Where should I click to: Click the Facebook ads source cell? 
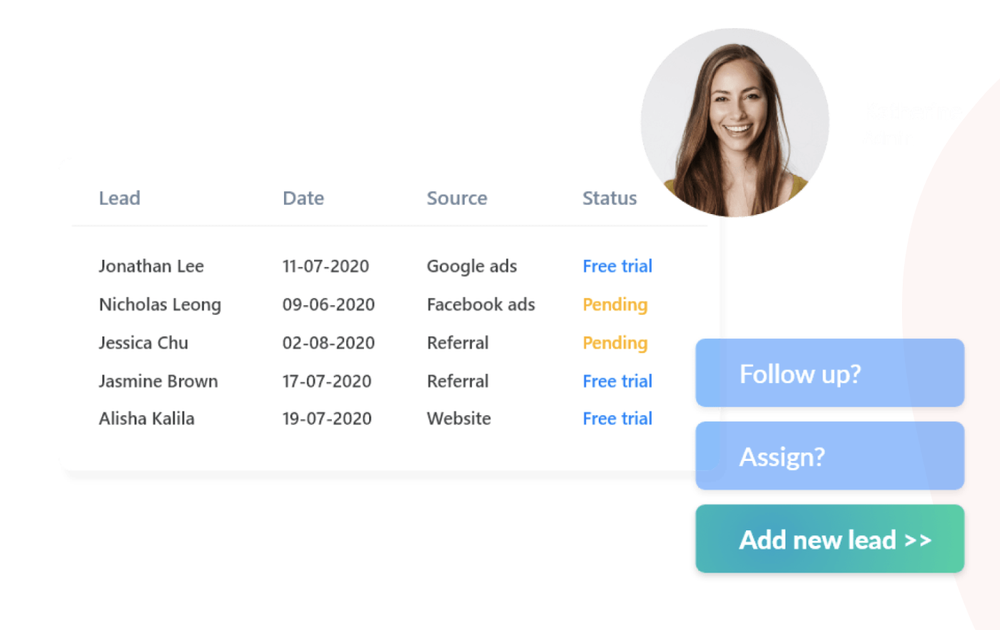coord(481,304)
